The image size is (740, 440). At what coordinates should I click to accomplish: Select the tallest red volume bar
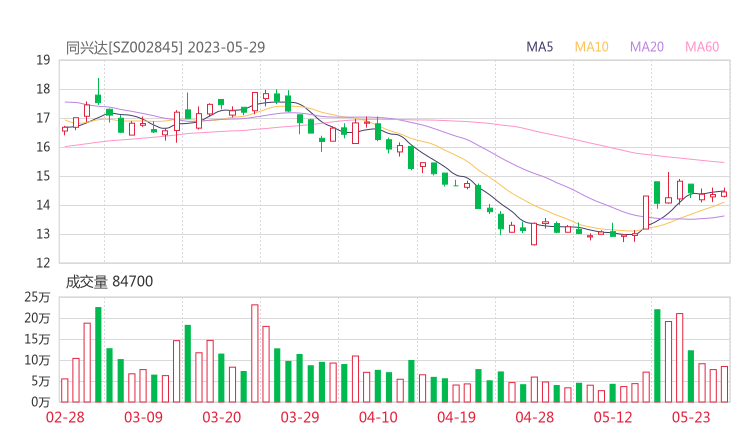pos(255,353)
